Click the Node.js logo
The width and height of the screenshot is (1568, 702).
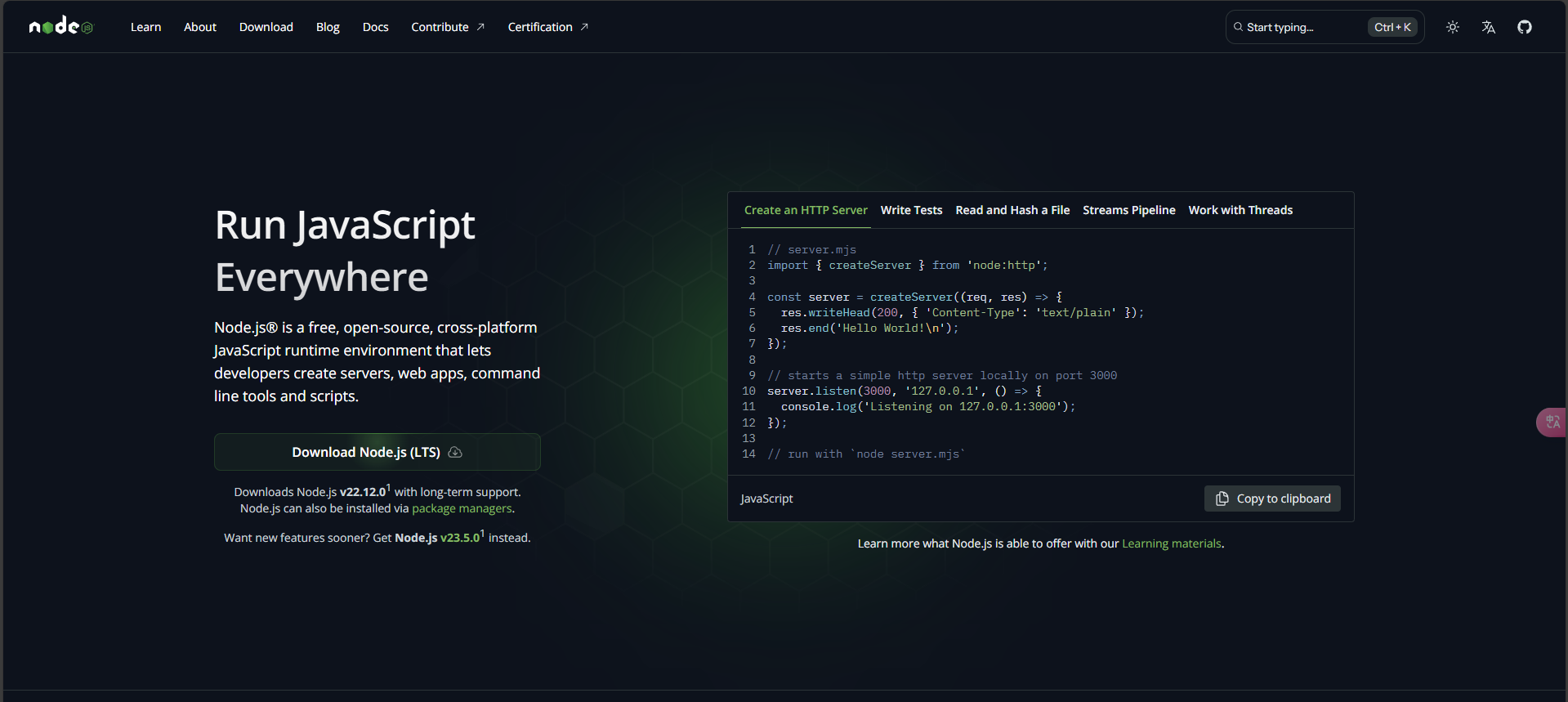click(60, 27)
